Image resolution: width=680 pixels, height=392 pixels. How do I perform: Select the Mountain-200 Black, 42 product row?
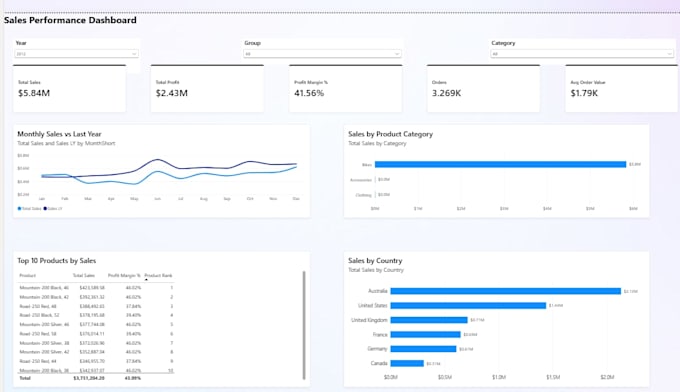tap(96, 297)
